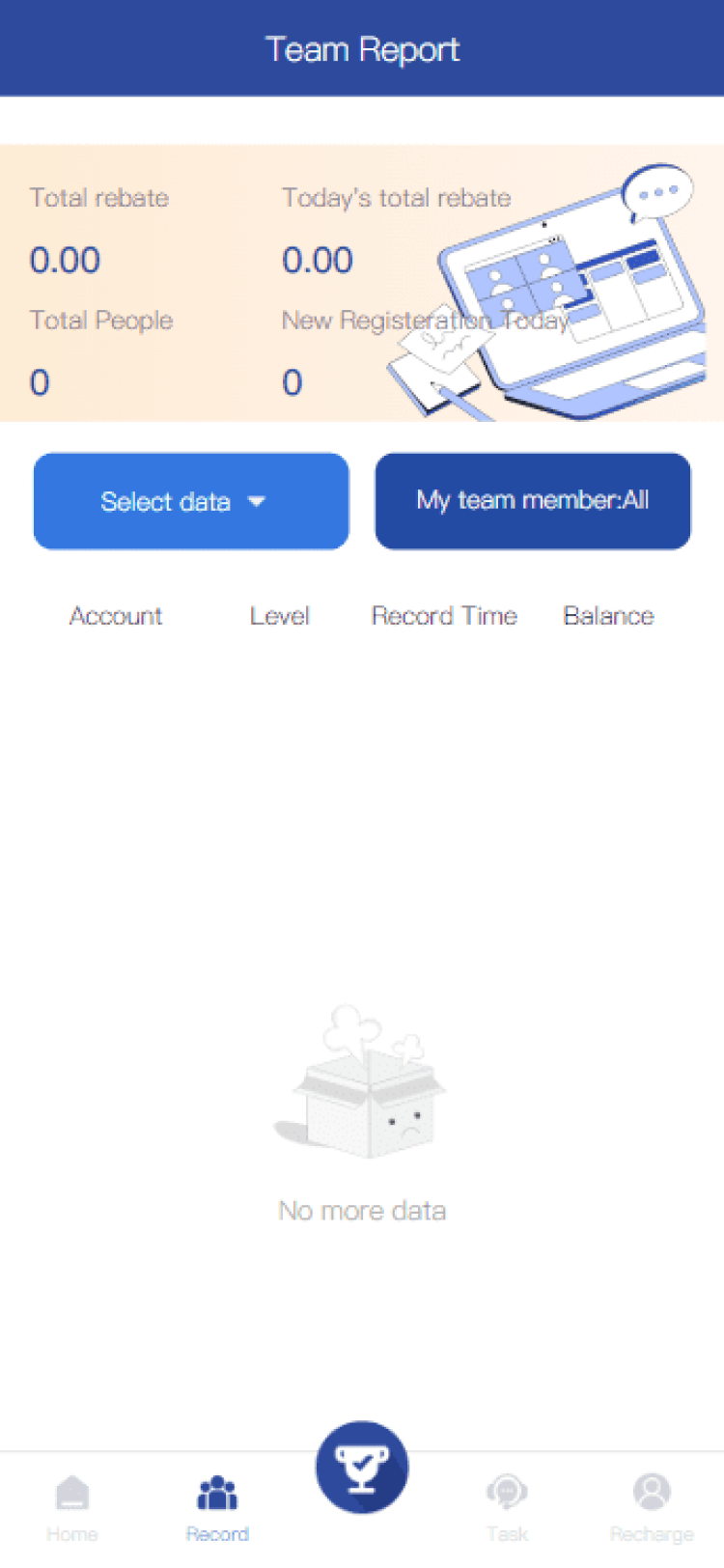The image size is (724, 1568).
Task: Switch to the Home tab label
Action: coord(72,1534)
